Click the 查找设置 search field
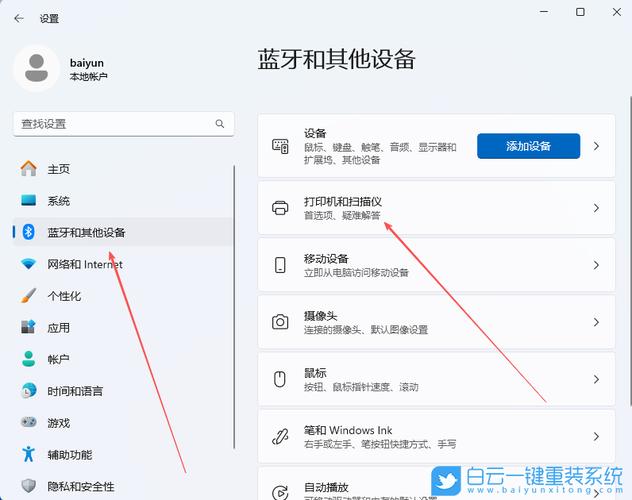Viewport: 632px width, 500px height. tap(123, 124)
